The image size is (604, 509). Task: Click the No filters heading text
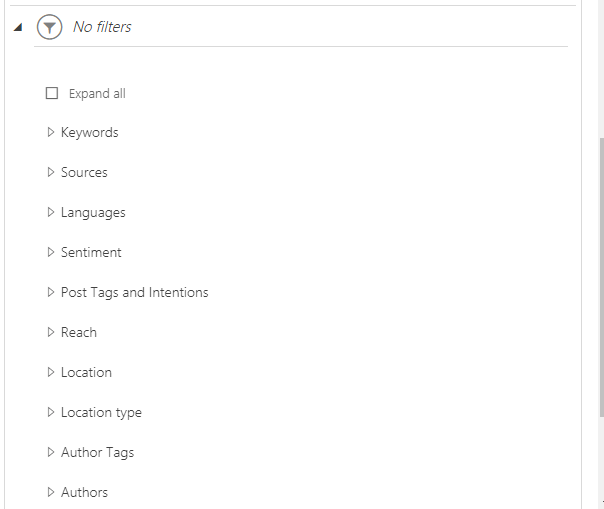click(102, 27)
